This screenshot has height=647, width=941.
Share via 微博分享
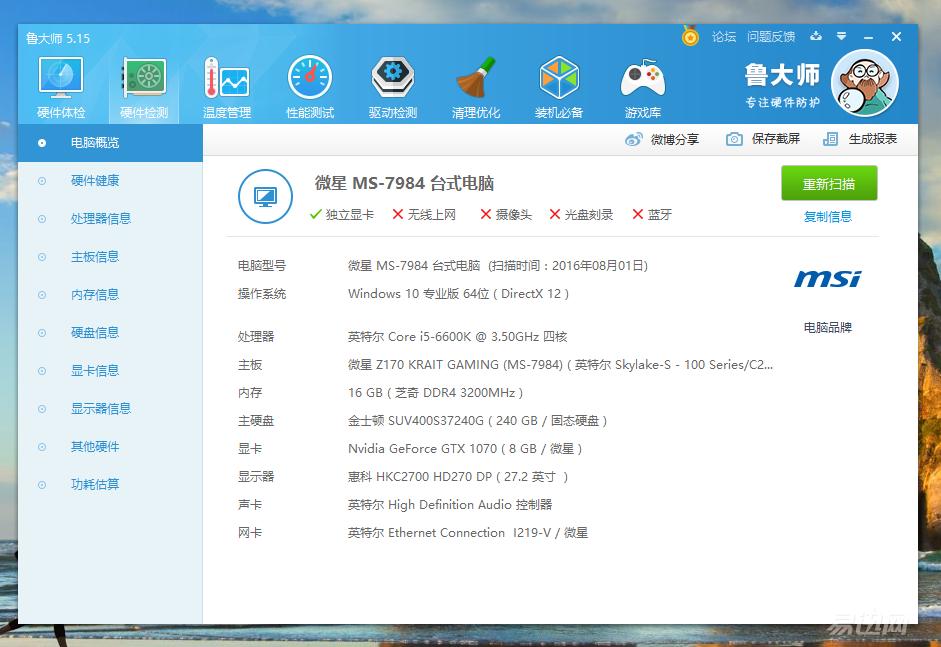click(x=662, y=140)
